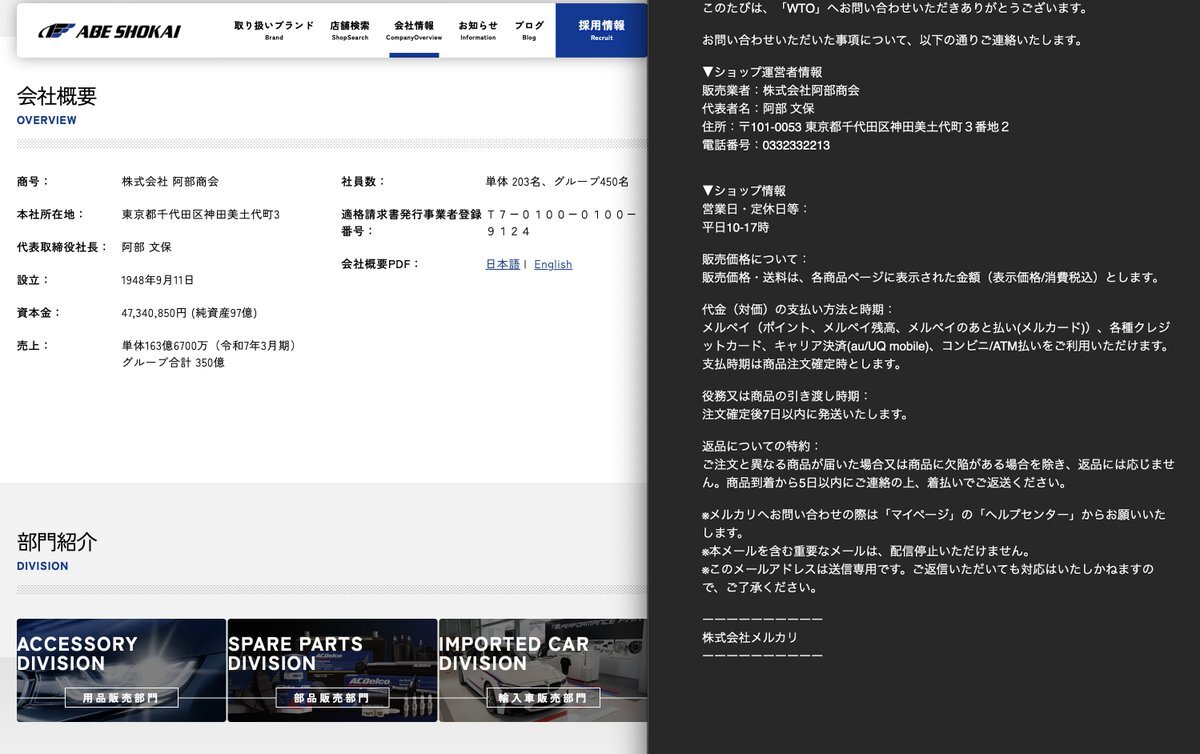Open the お知らせ Information page
Screen dimensions: 1200x754
478,30
